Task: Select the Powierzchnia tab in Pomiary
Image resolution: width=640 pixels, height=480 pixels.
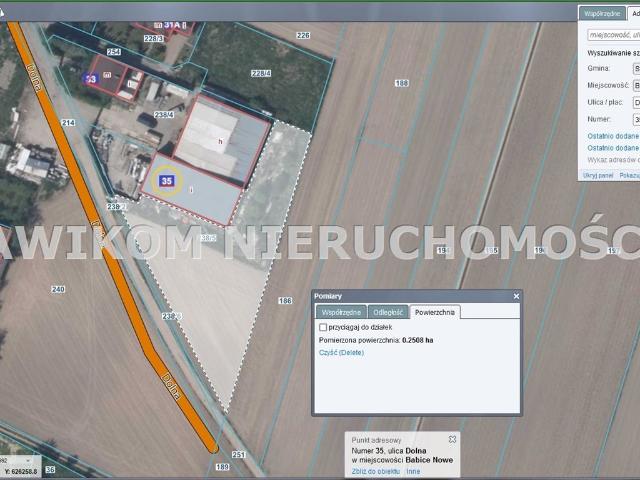Action: pos(435,312)
